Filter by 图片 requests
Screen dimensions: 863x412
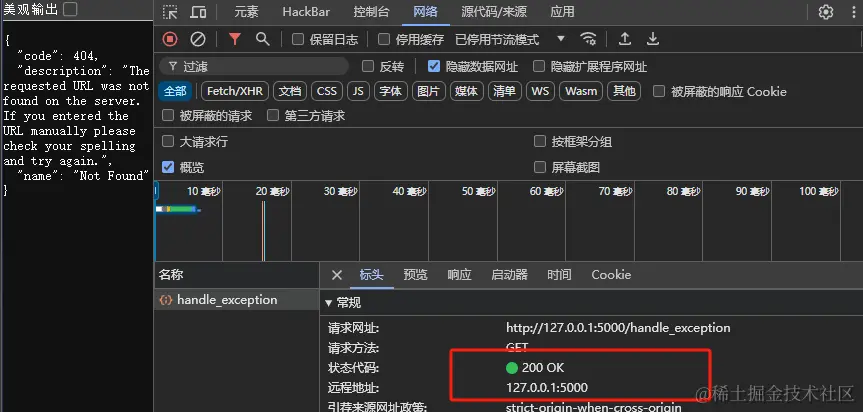pyautogui.click(x=428, y=91)
